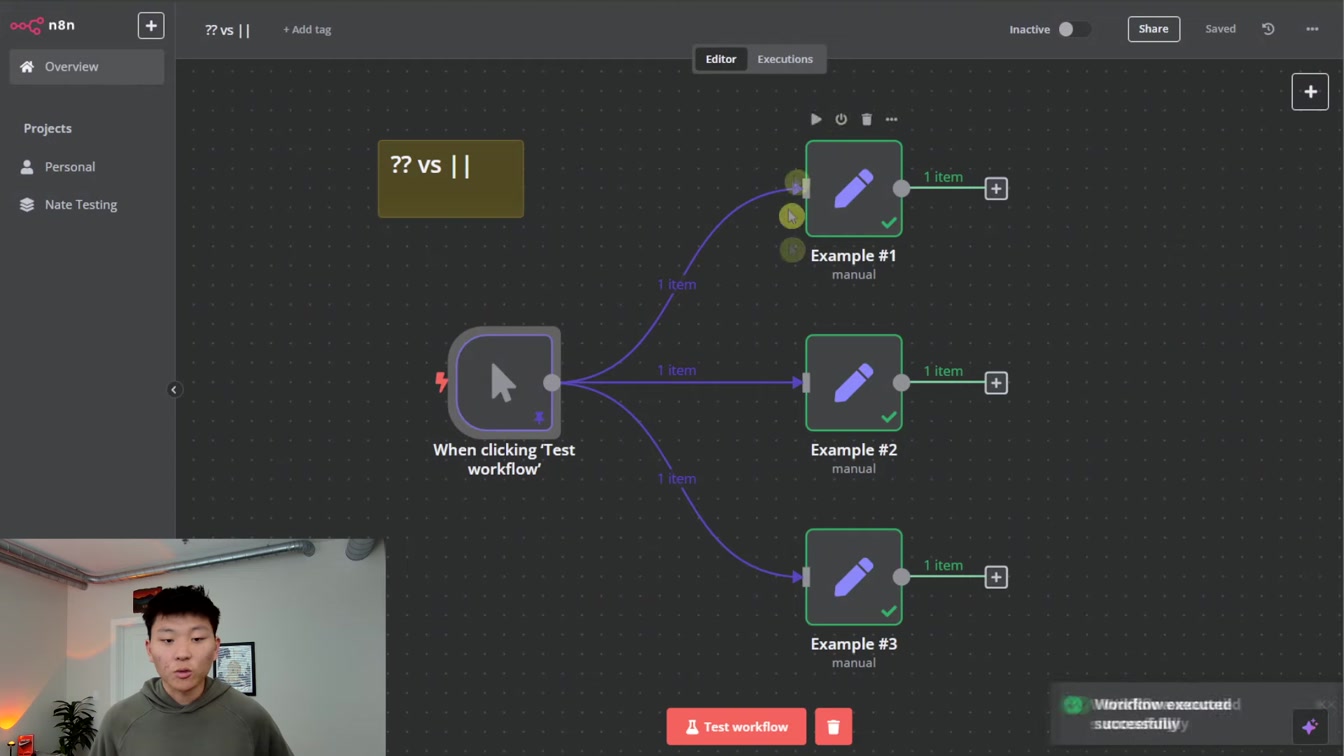Select the Example #1 pencil node

[x=854, y=189]
